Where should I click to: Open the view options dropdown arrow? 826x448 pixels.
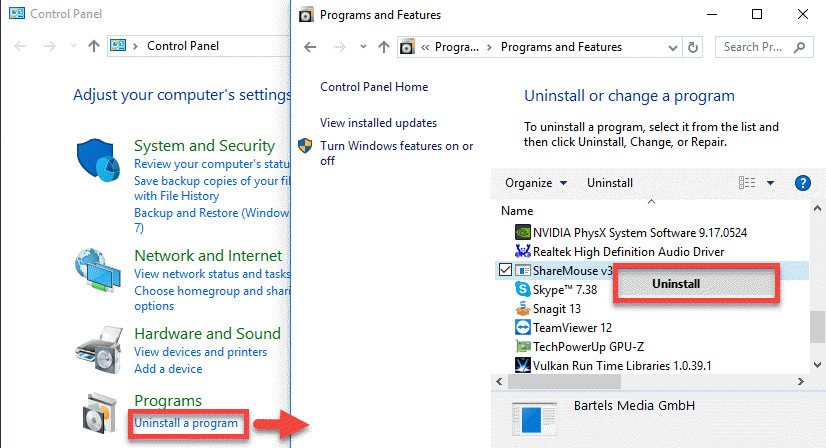coord(770,183)
